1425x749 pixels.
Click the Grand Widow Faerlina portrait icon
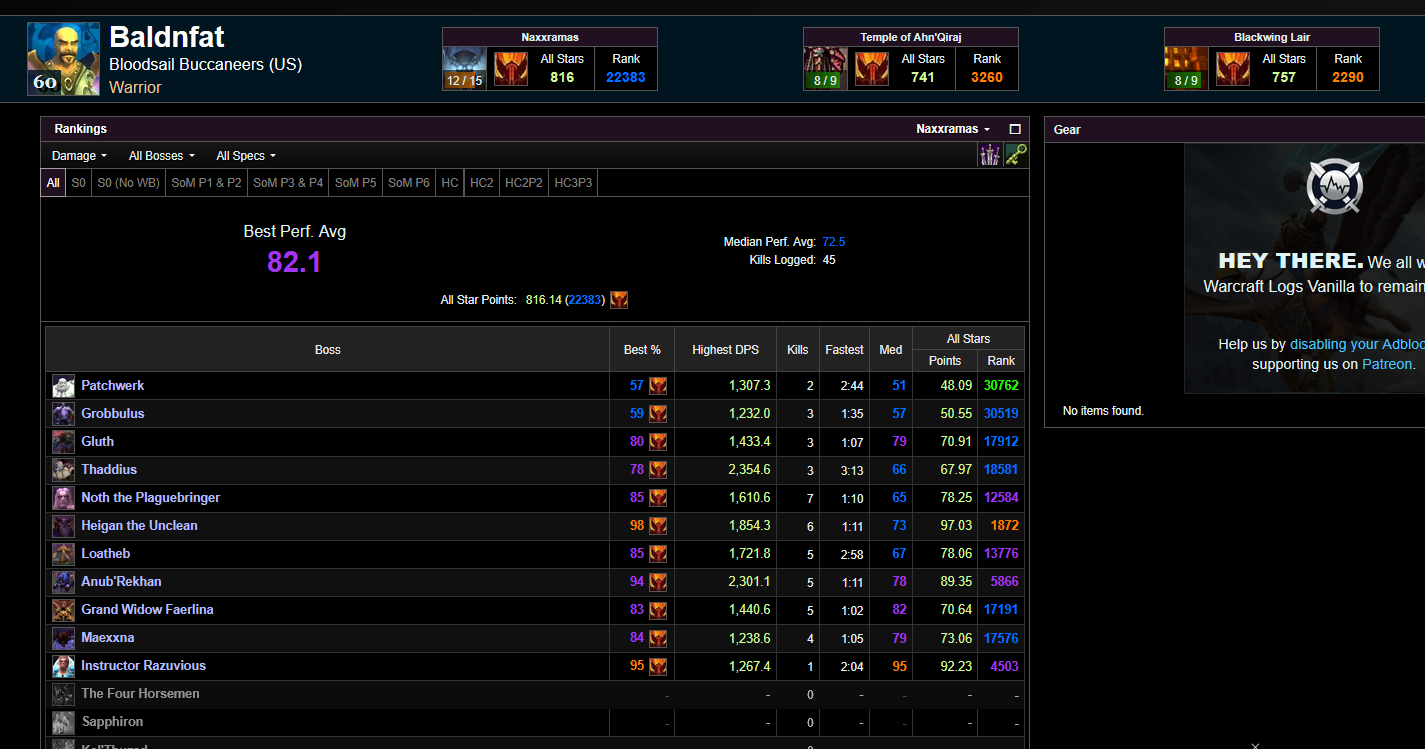click(63, 610)
